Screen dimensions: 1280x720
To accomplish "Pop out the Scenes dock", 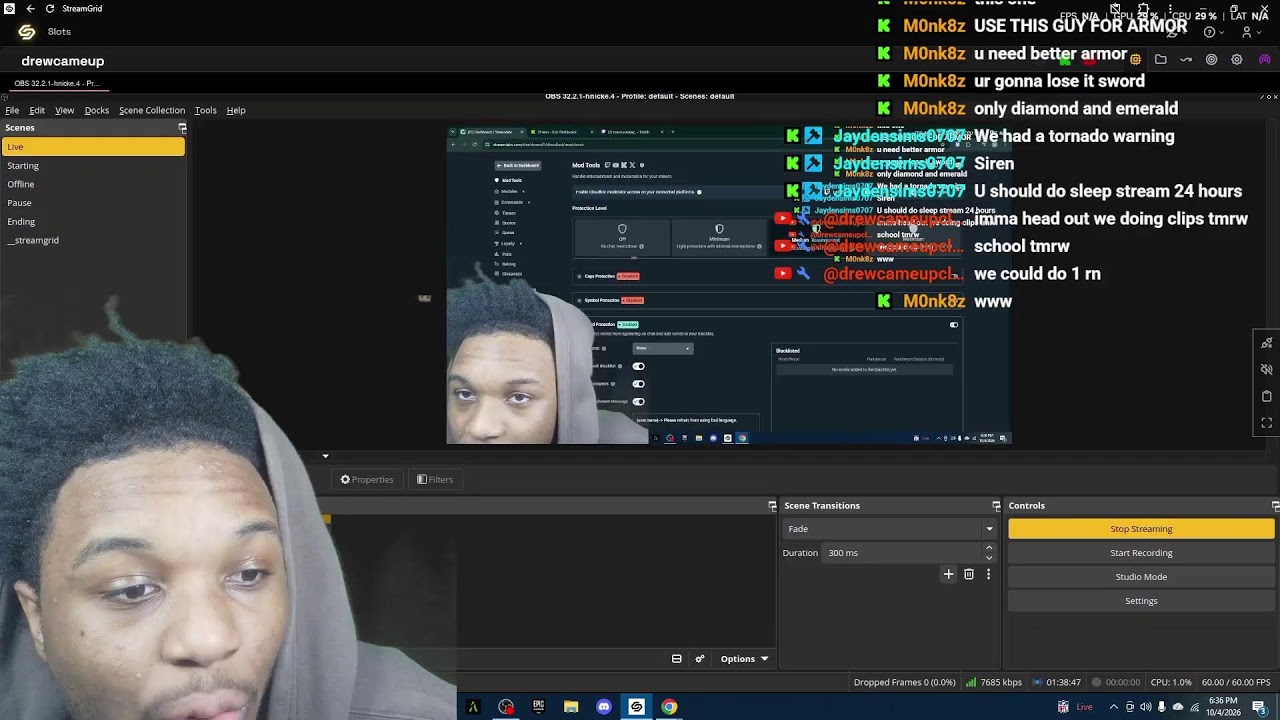I will [182, 128].
